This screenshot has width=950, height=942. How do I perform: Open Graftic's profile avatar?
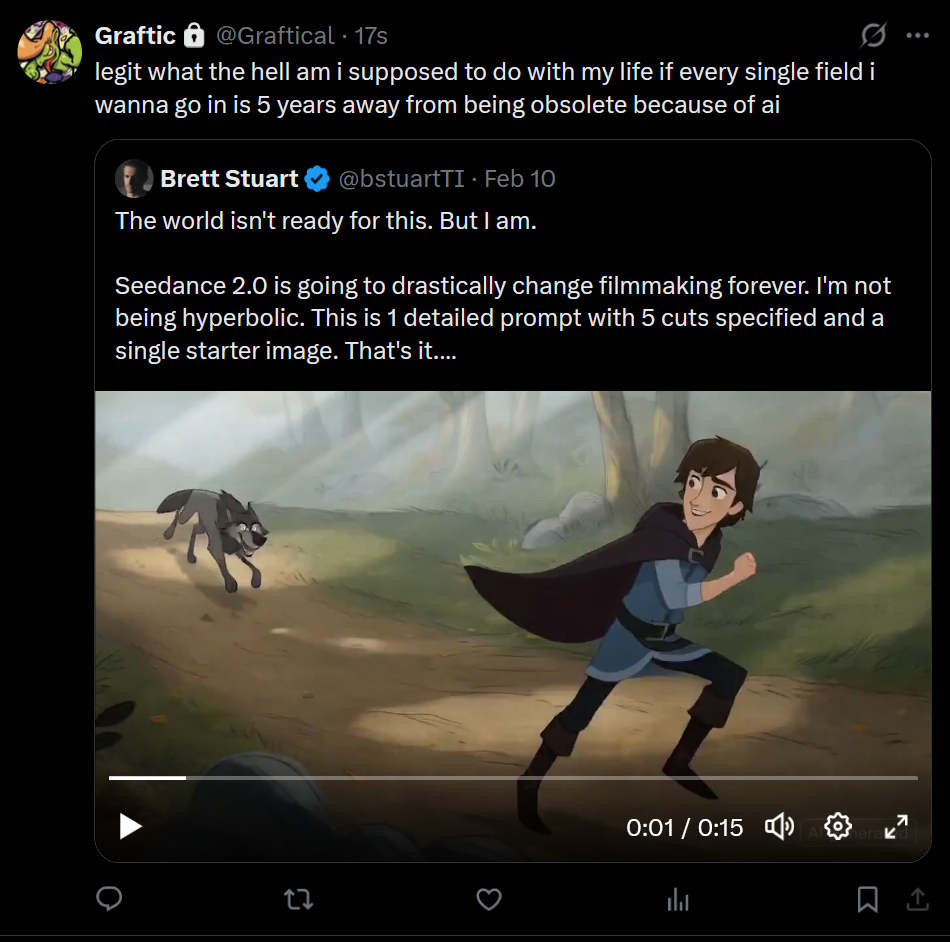click(x=50, y=52)
